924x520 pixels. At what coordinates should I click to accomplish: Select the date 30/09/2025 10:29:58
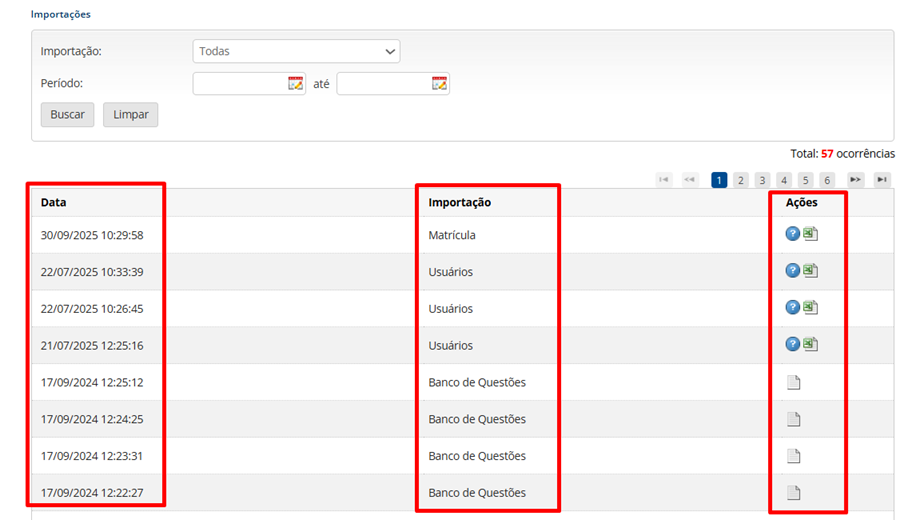(92, 235)
